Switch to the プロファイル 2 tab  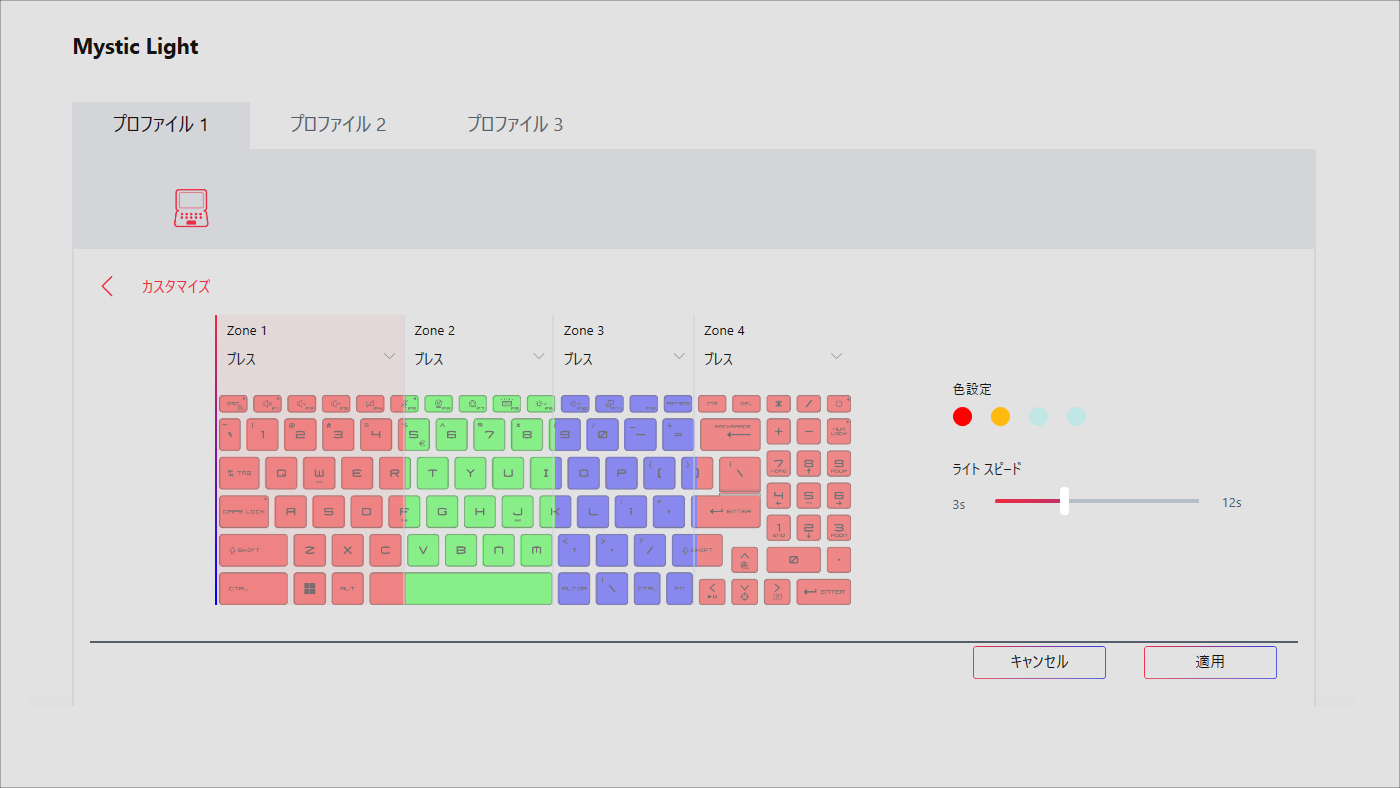point(338,125)
